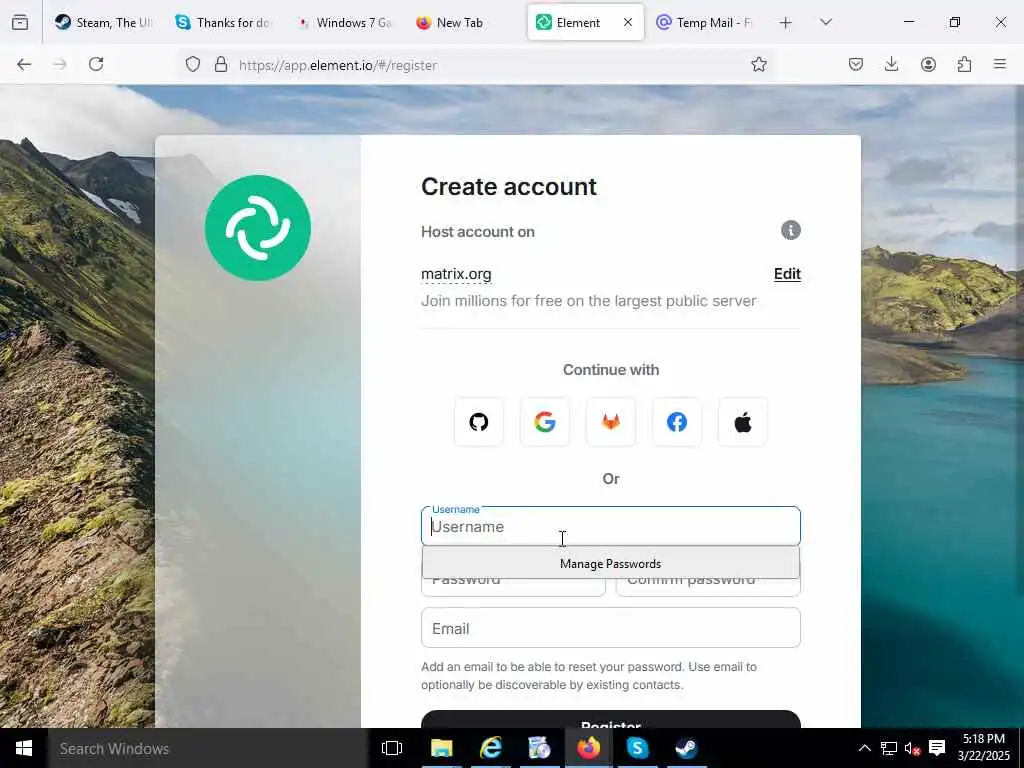
Task: Go forward with the forward arrow
Action: point(60,64)
